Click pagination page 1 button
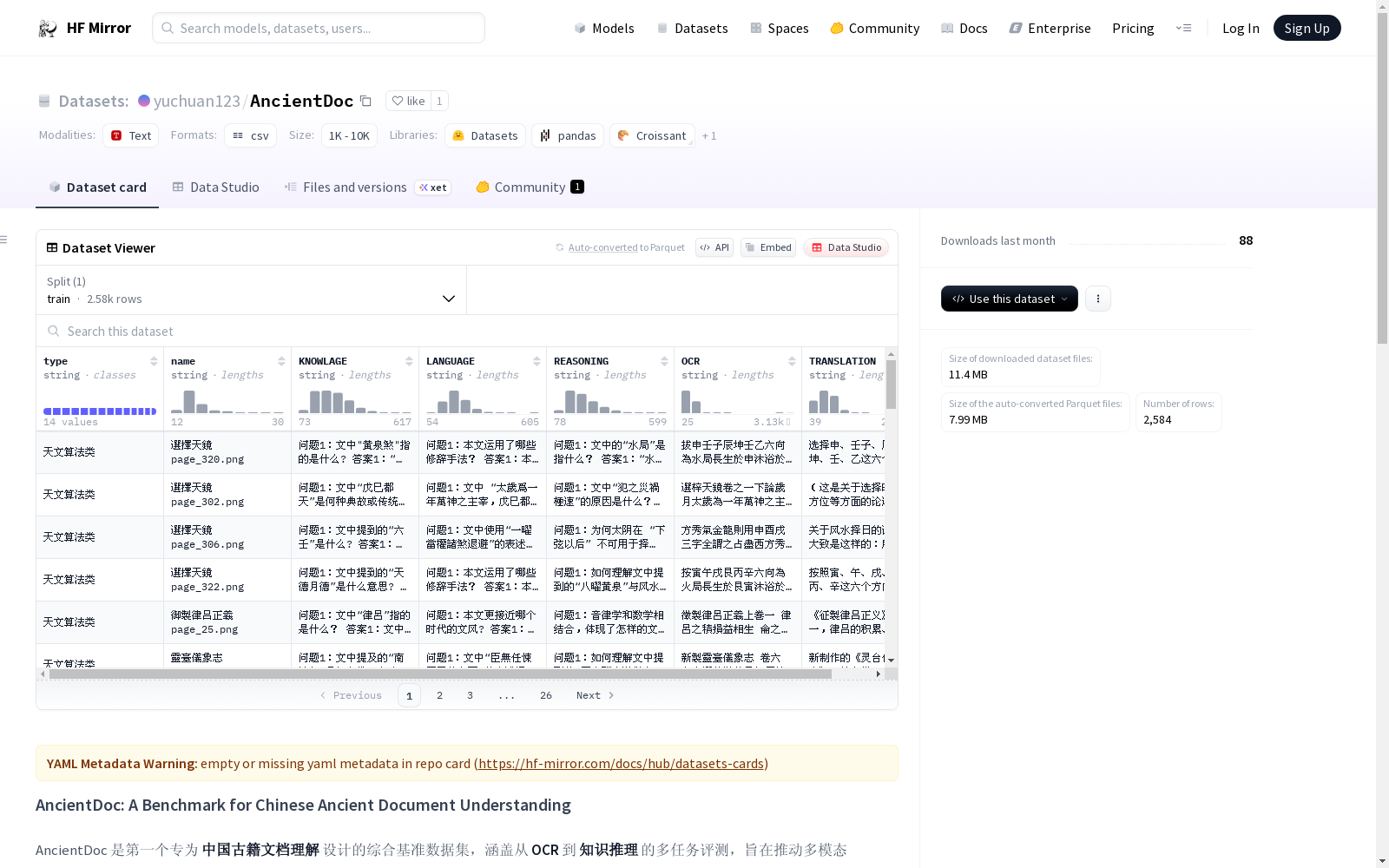The width and height of the screenshot is (1389, 868). pyautogui.click(x=409, y=695)
